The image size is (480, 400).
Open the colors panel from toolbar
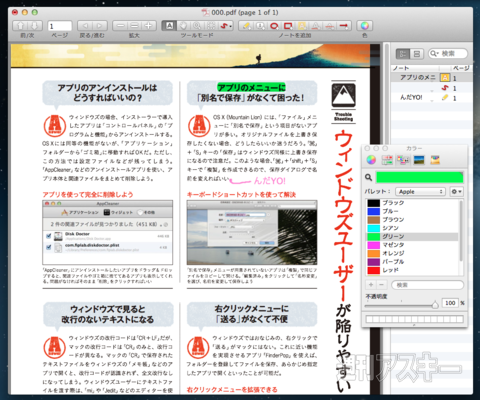364,26
